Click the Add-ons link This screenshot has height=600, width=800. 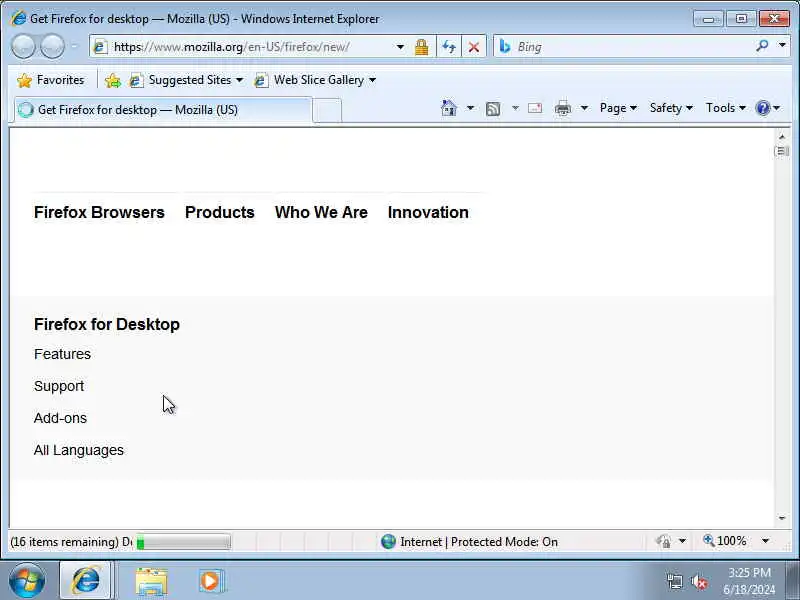[60, 418]
